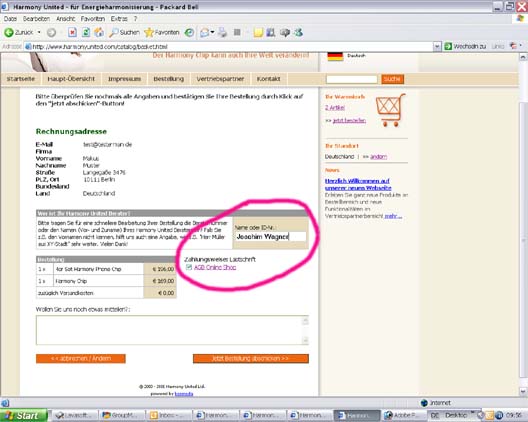Open the Windows Start menu
Viewport: 528px width, 422px height.
coord(23,416)
